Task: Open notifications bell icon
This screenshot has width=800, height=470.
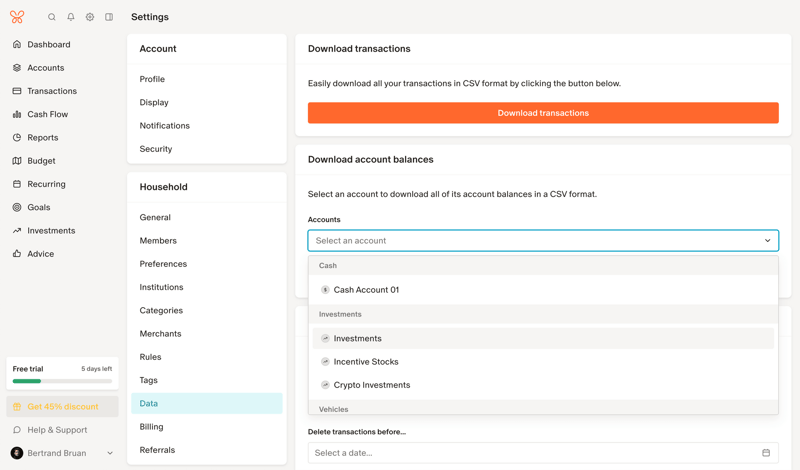Action: (71, 17)
